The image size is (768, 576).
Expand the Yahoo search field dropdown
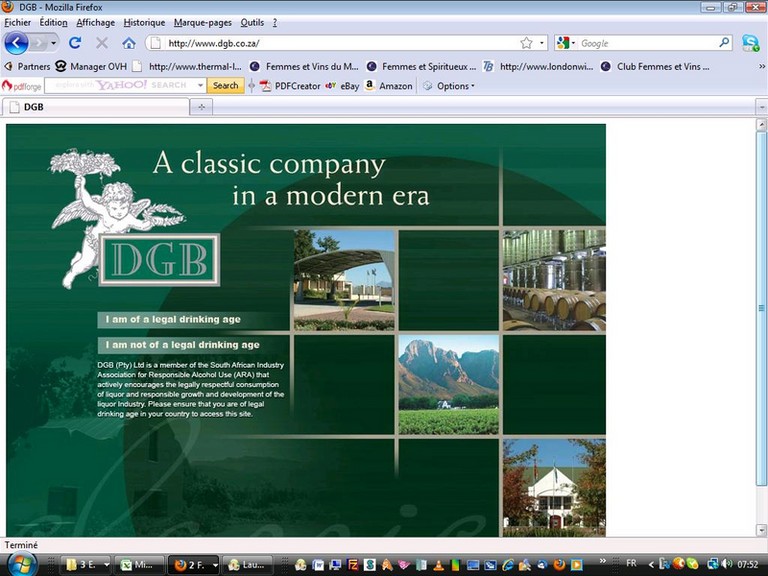200,86
